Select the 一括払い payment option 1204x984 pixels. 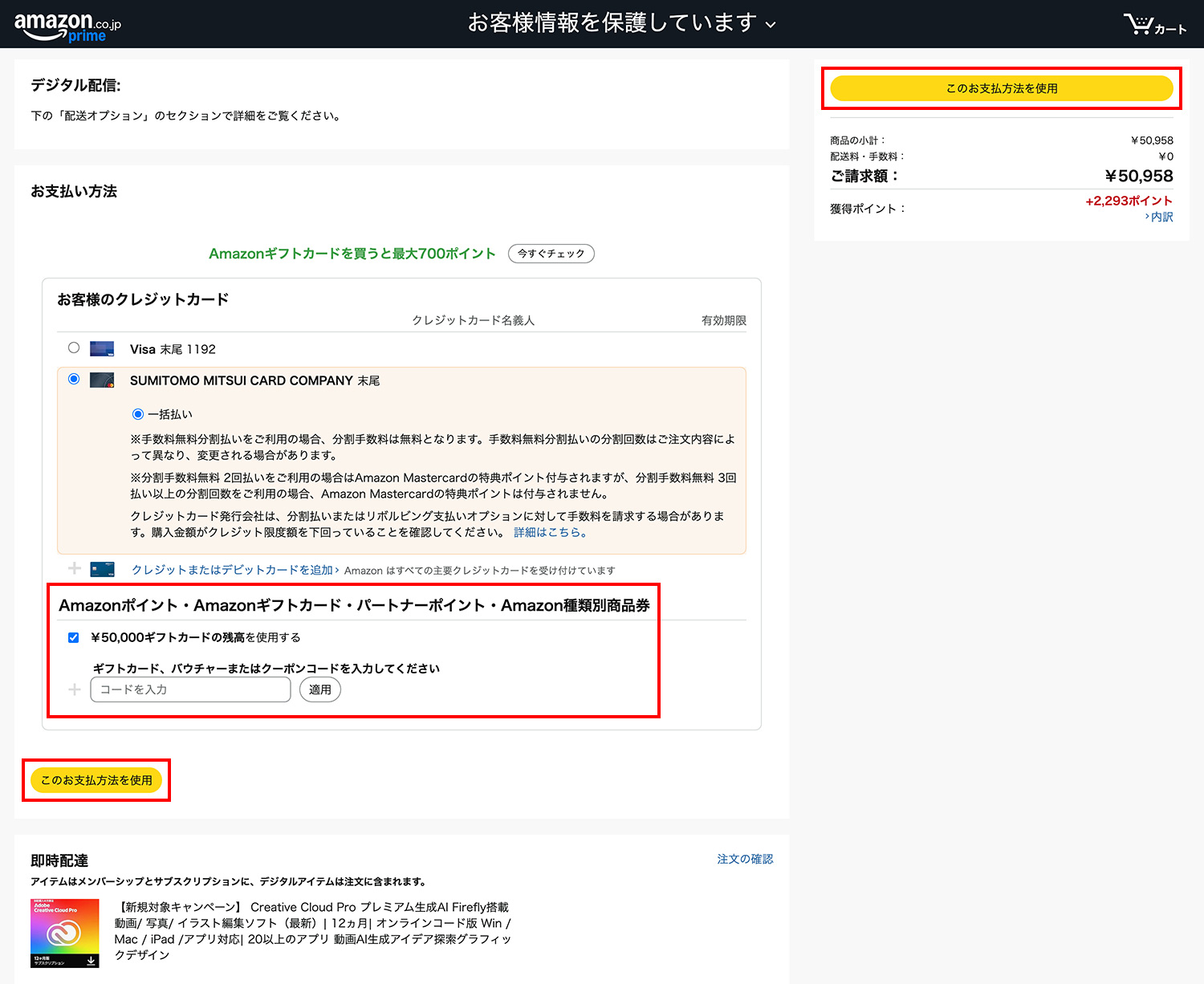point(138,413)
